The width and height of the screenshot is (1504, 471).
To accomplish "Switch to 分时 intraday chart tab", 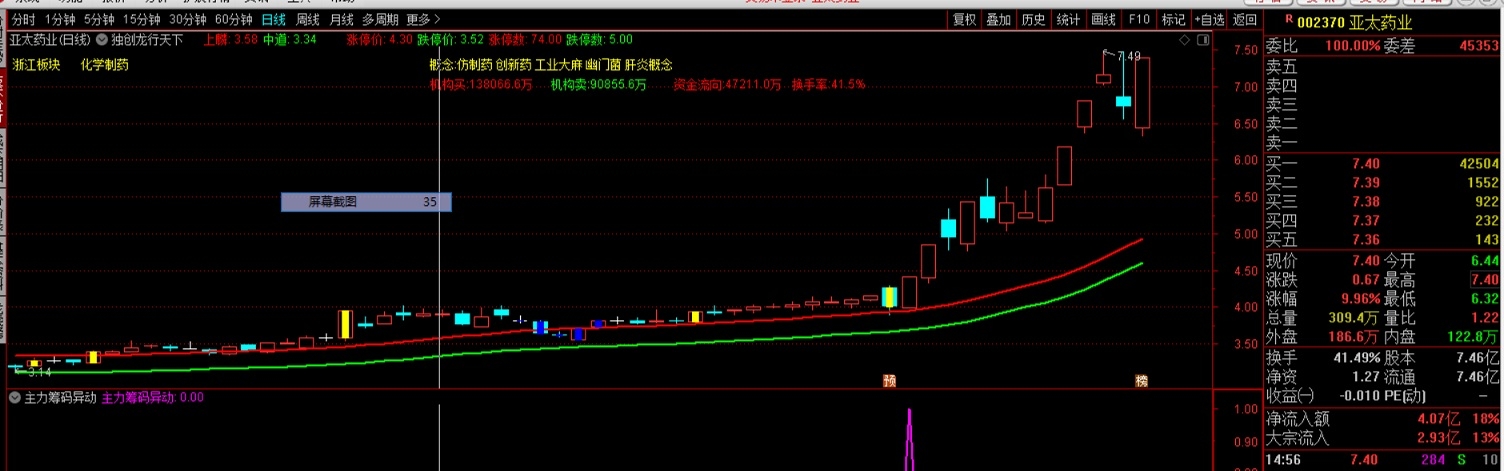I will (23, 19).
